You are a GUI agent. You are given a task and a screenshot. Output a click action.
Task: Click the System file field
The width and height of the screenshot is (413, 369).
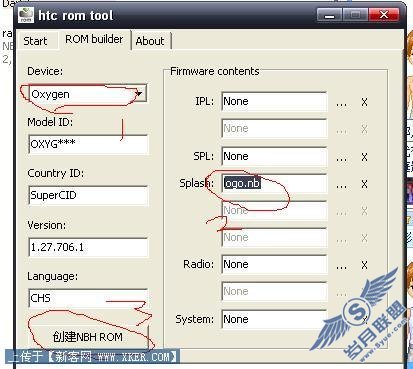pyautogui.click(x=274, y=319)
